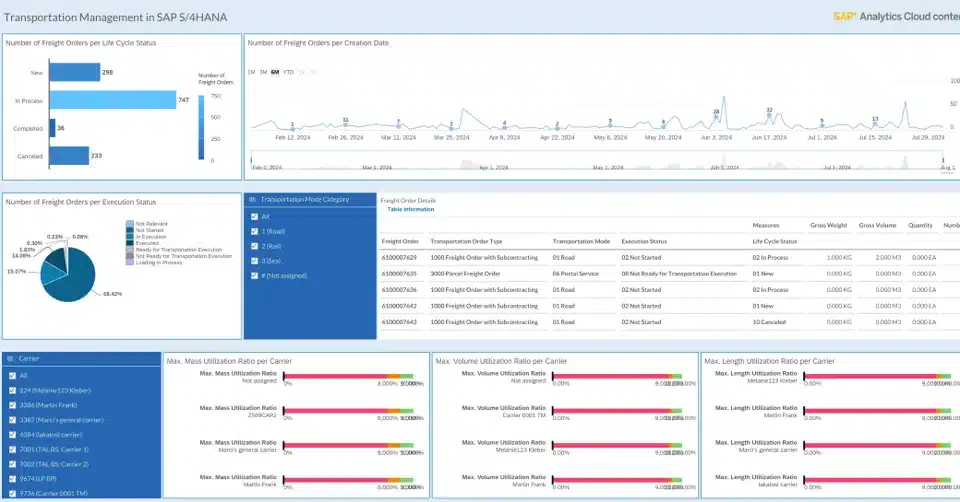Select freight order 6100007643
Viewport: 960px width, 502px height.
coord(399,322)
